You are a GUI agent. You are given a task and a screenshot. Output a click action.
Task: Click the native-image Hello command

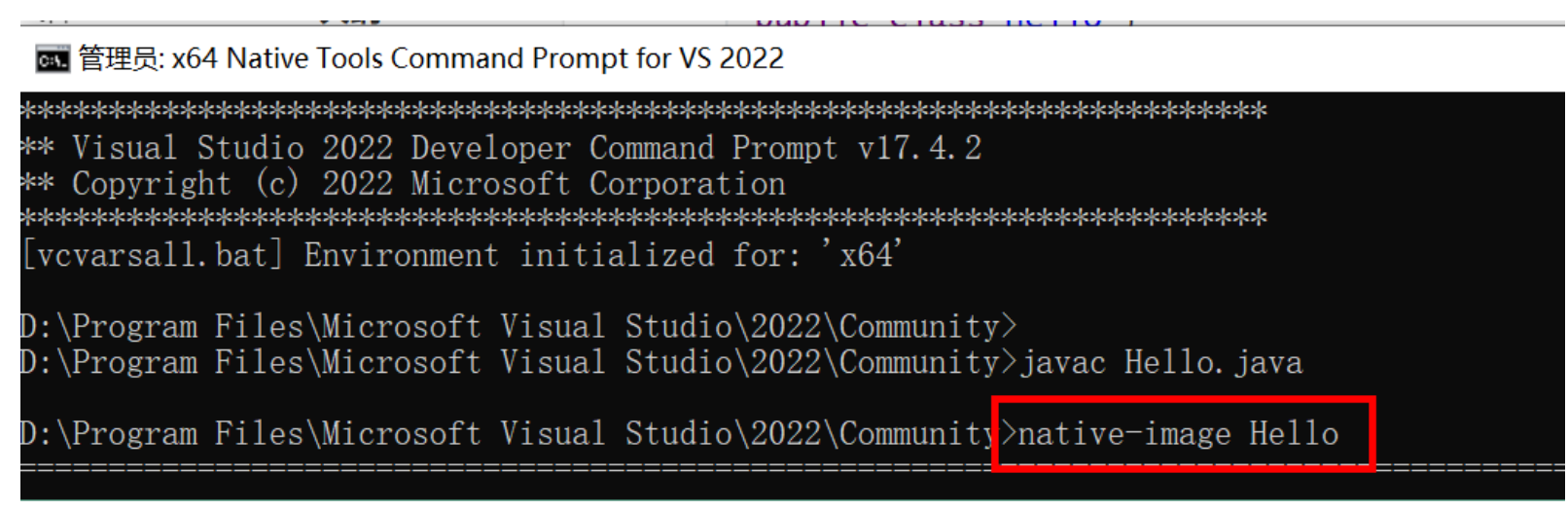pyautogui.click(x=1178, y=433)
